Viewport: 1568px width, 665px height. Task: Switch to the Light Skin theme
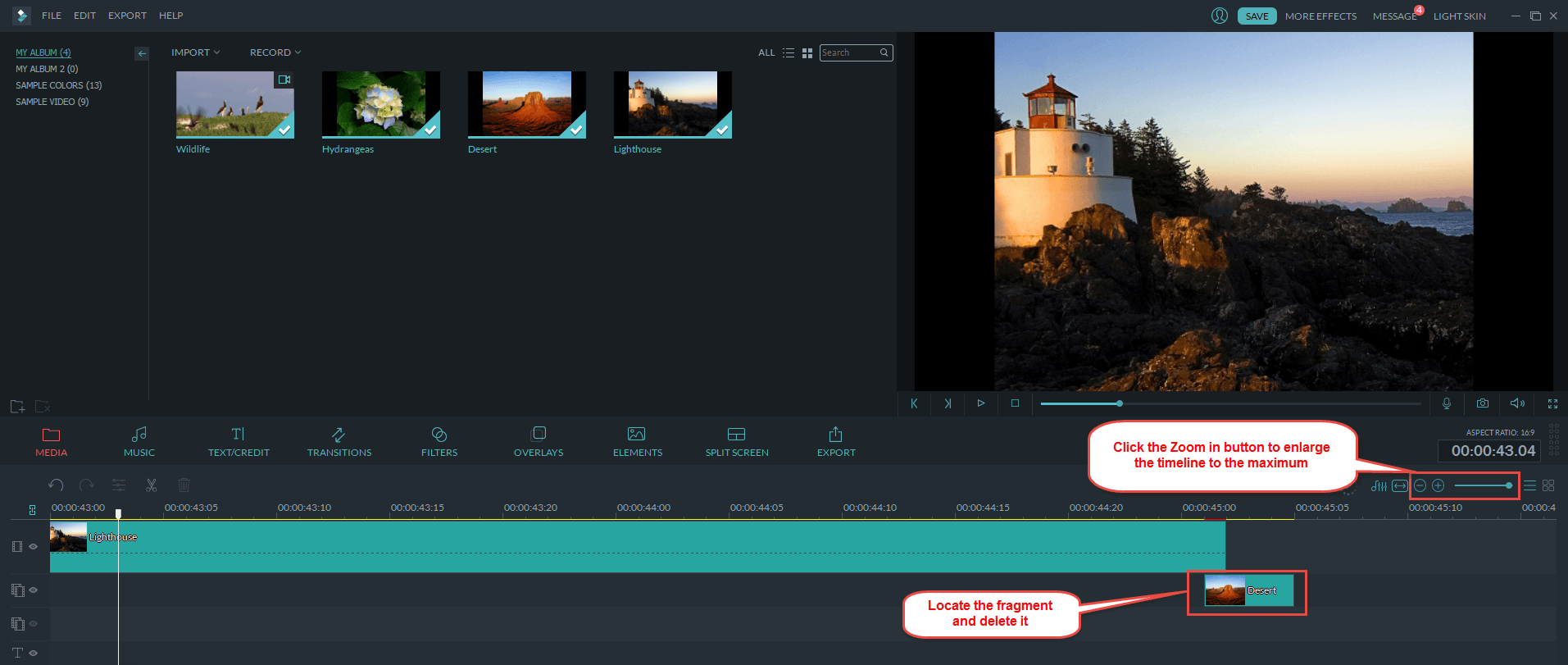click(x=1459, y=16)
